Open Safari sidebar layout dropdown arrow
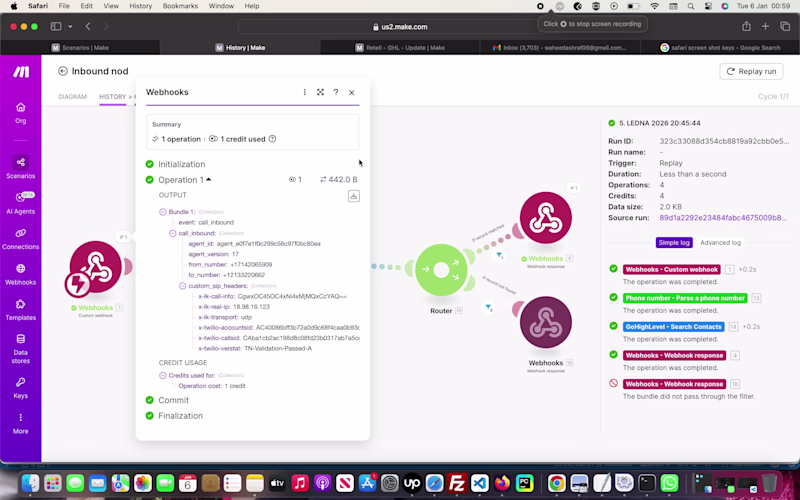Image resolution: width=800 pixels, height=500 pixels. pos(70,27)
